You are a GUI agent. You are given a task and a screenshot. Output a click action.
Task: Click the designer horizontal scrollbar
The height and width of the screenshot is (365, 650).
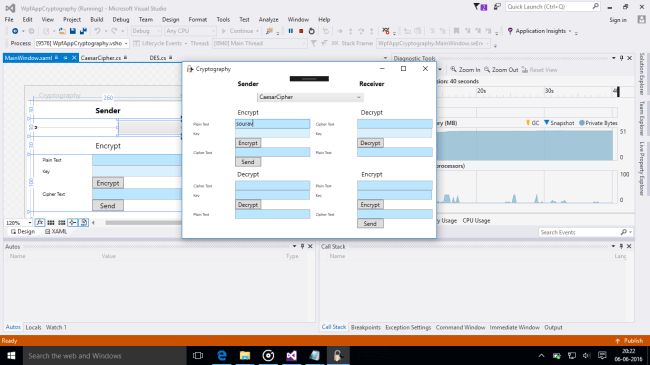pos(143,223)
